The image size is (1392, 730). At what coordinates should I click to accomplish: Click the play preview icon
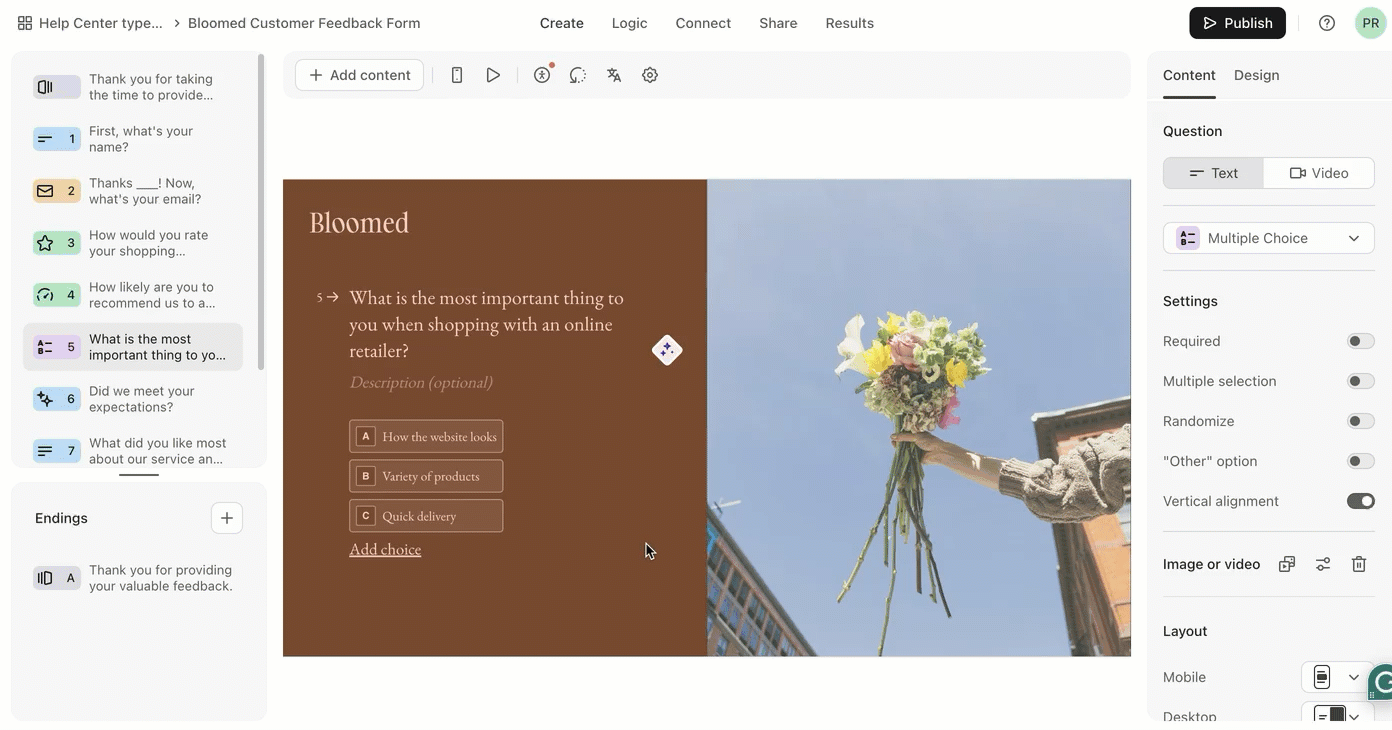pos(493,75)
